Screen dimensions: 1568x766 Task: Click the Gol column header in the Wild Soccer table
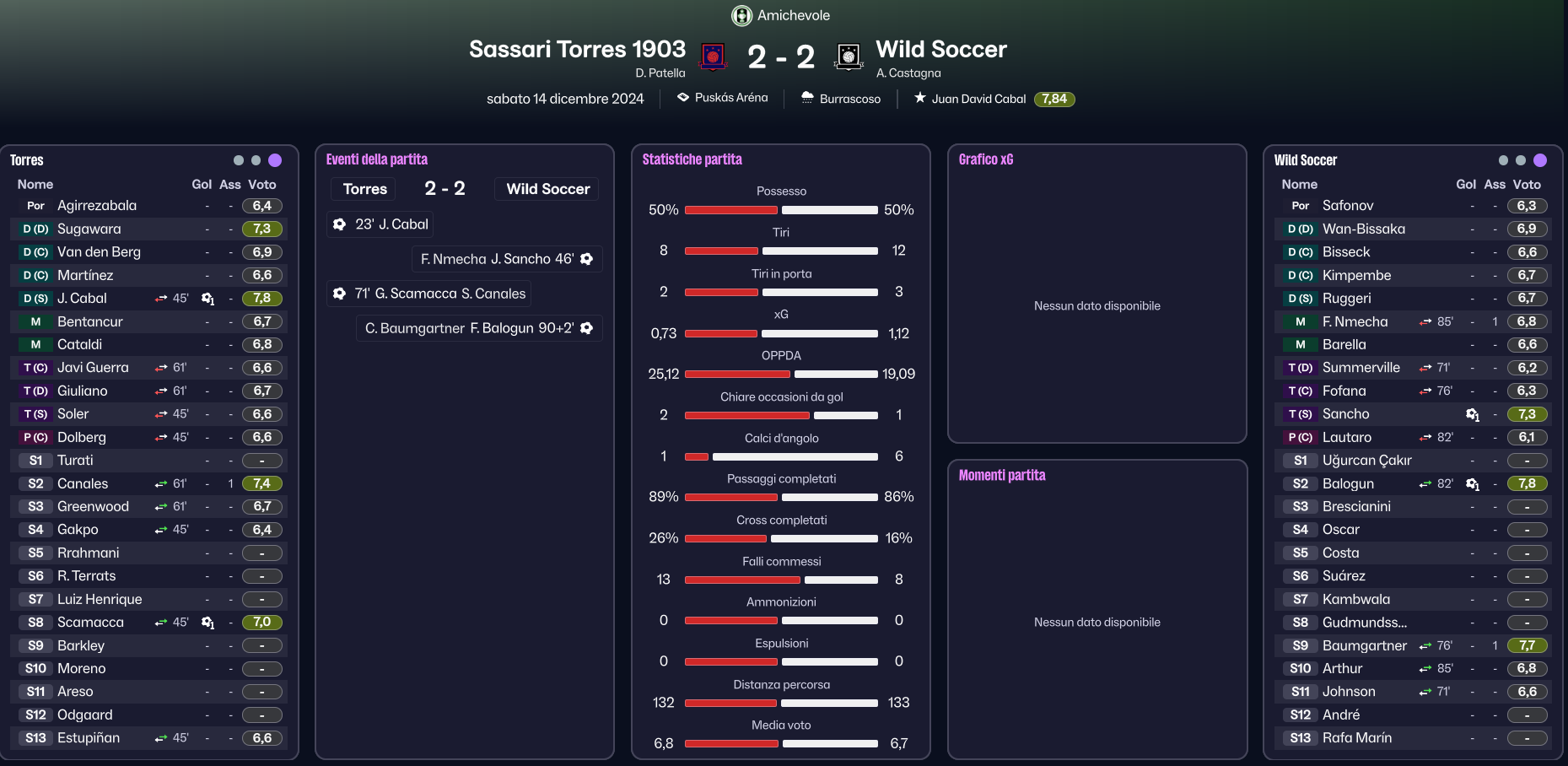[x=1466, y=184]
